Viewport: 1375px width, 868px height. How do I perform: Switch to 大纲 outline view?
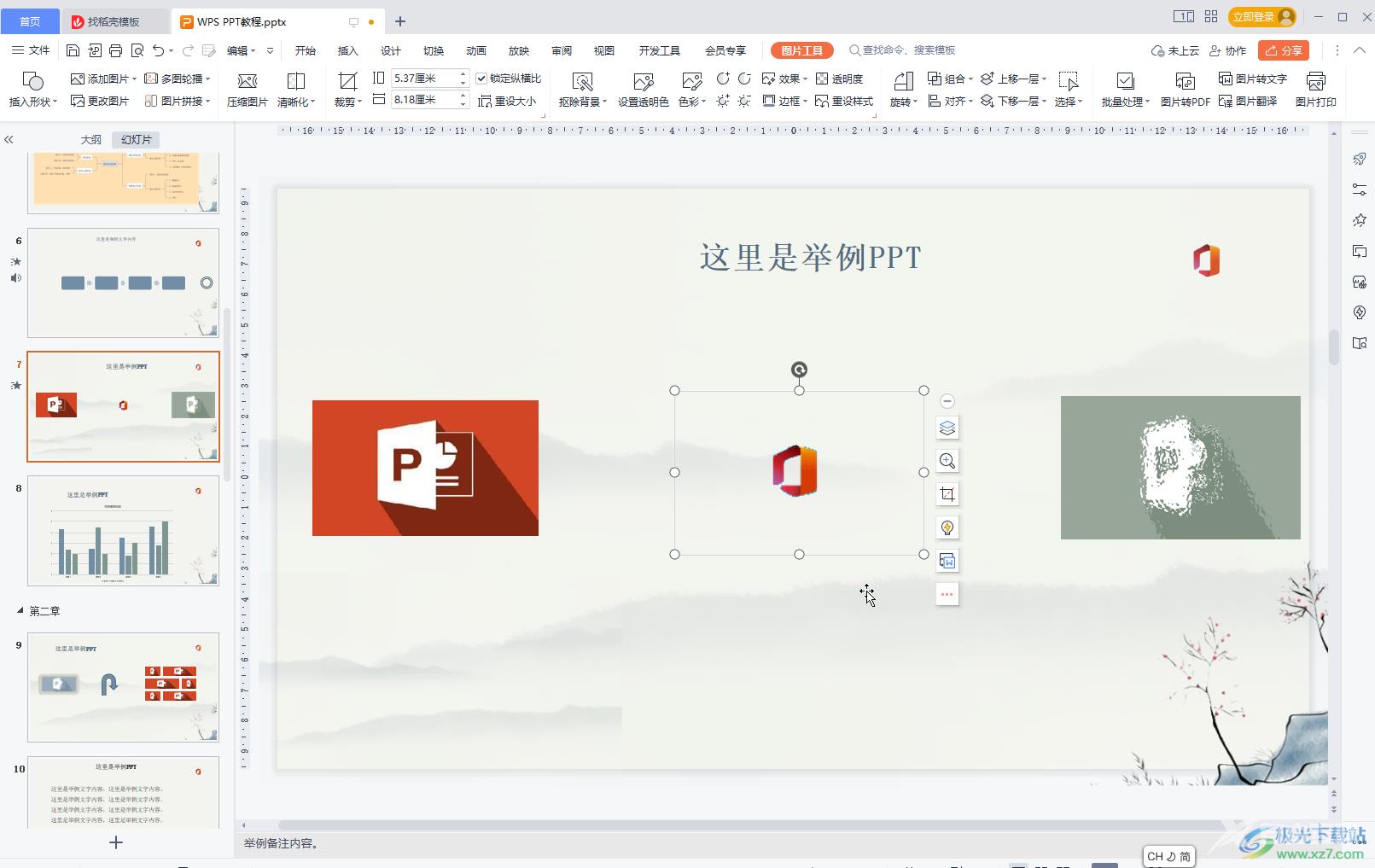pyautogui.click(x=90, y=139)
